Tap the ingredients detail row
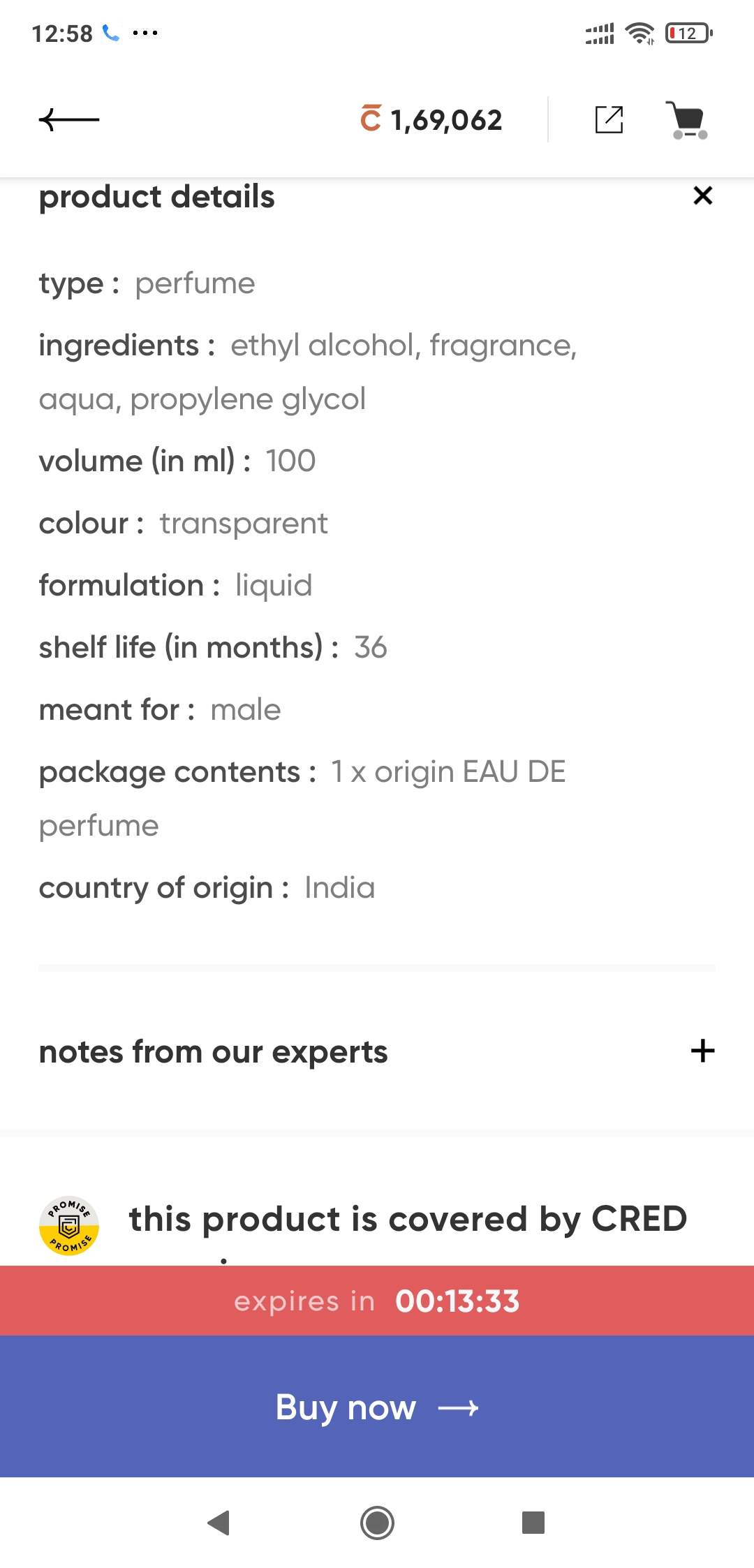754x1568 pixels. click(x=307, y=372)
